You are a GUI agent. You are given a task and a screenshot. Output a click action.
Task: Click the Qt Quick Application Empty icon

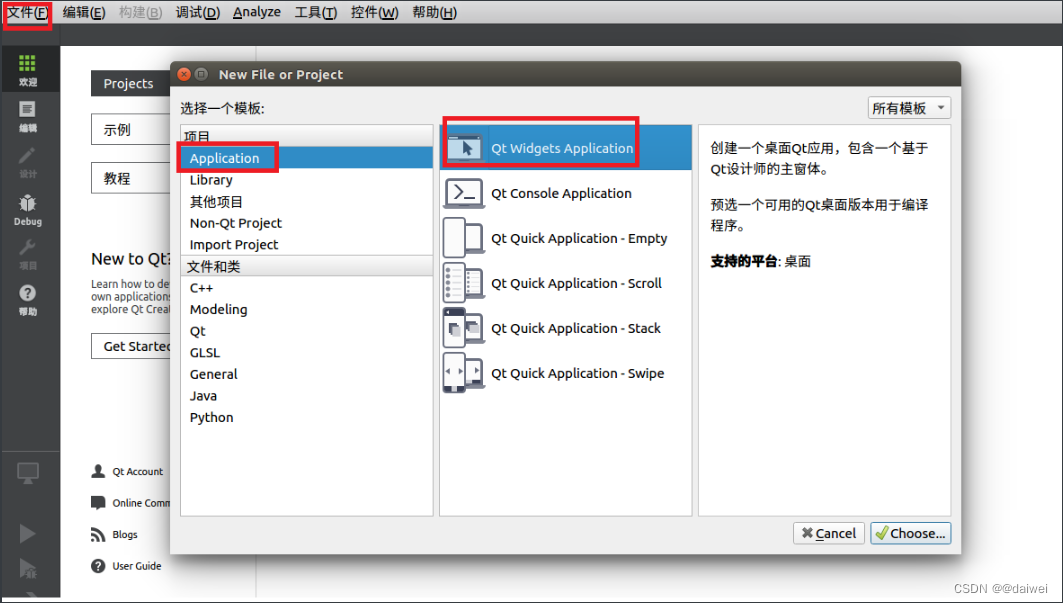(464, 238)
